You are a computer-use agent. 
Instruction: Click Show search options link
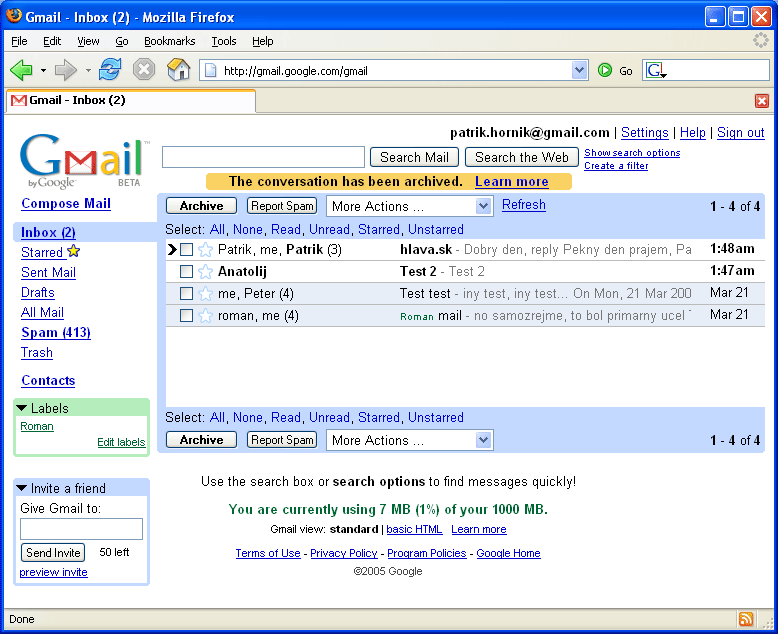coord(632,153)
